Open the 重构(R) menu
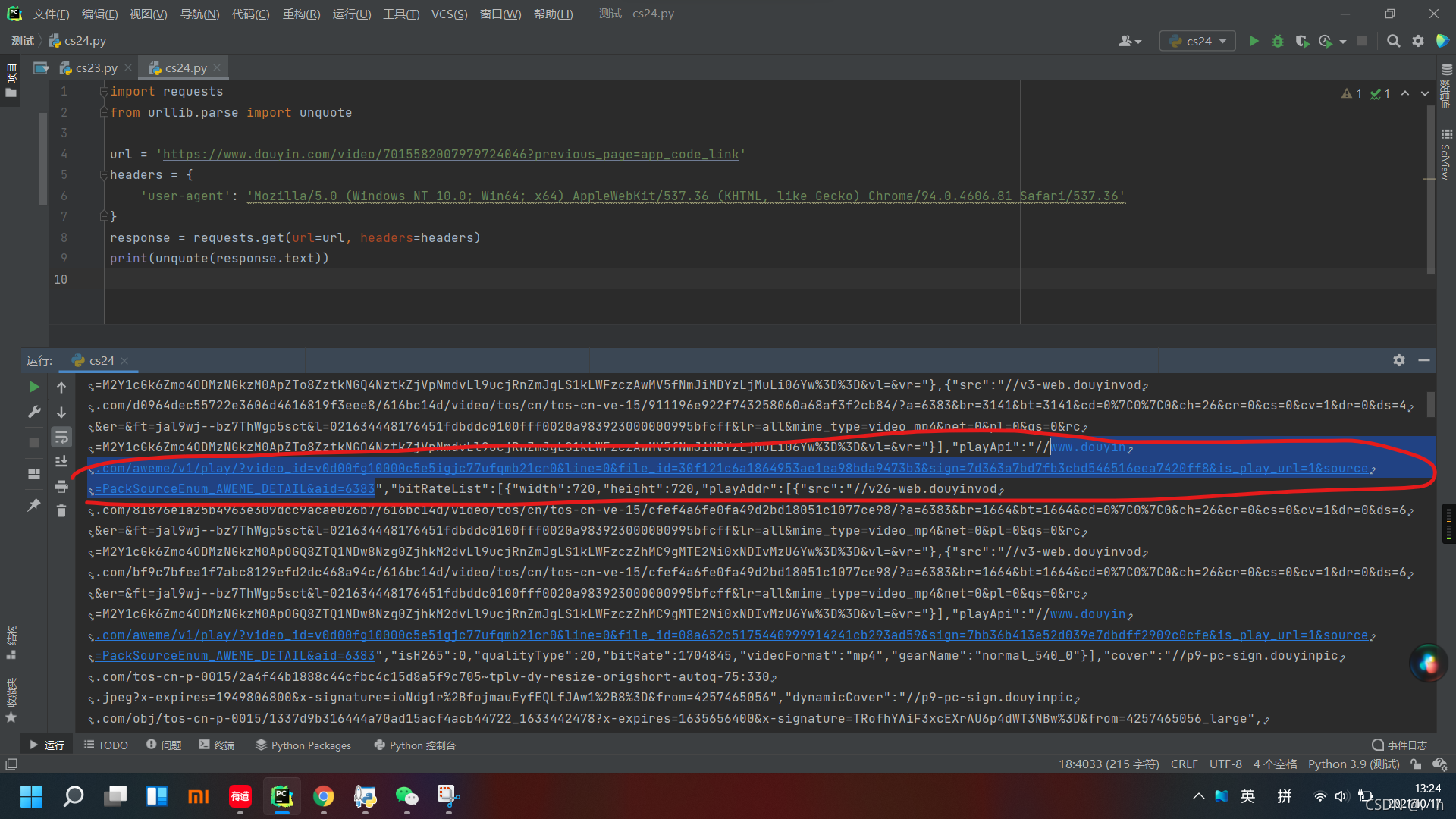Screen dimensions: 1456x819 pos(301,14)
